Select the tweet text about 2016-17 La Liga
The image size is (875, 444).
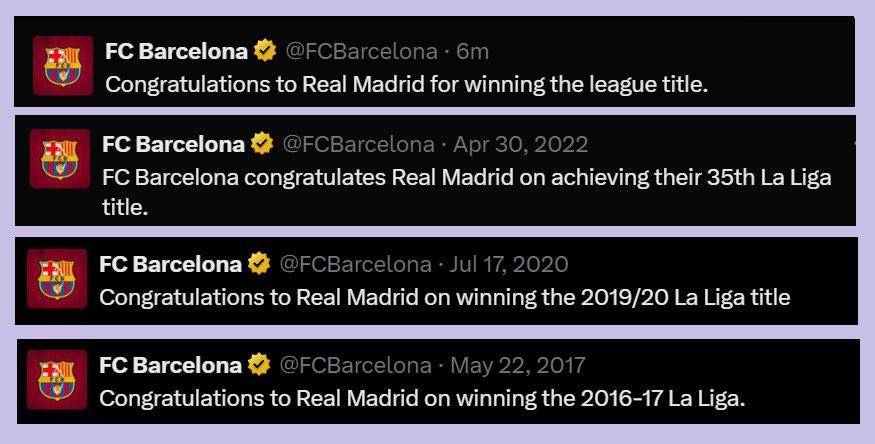[x=422, y=398]
